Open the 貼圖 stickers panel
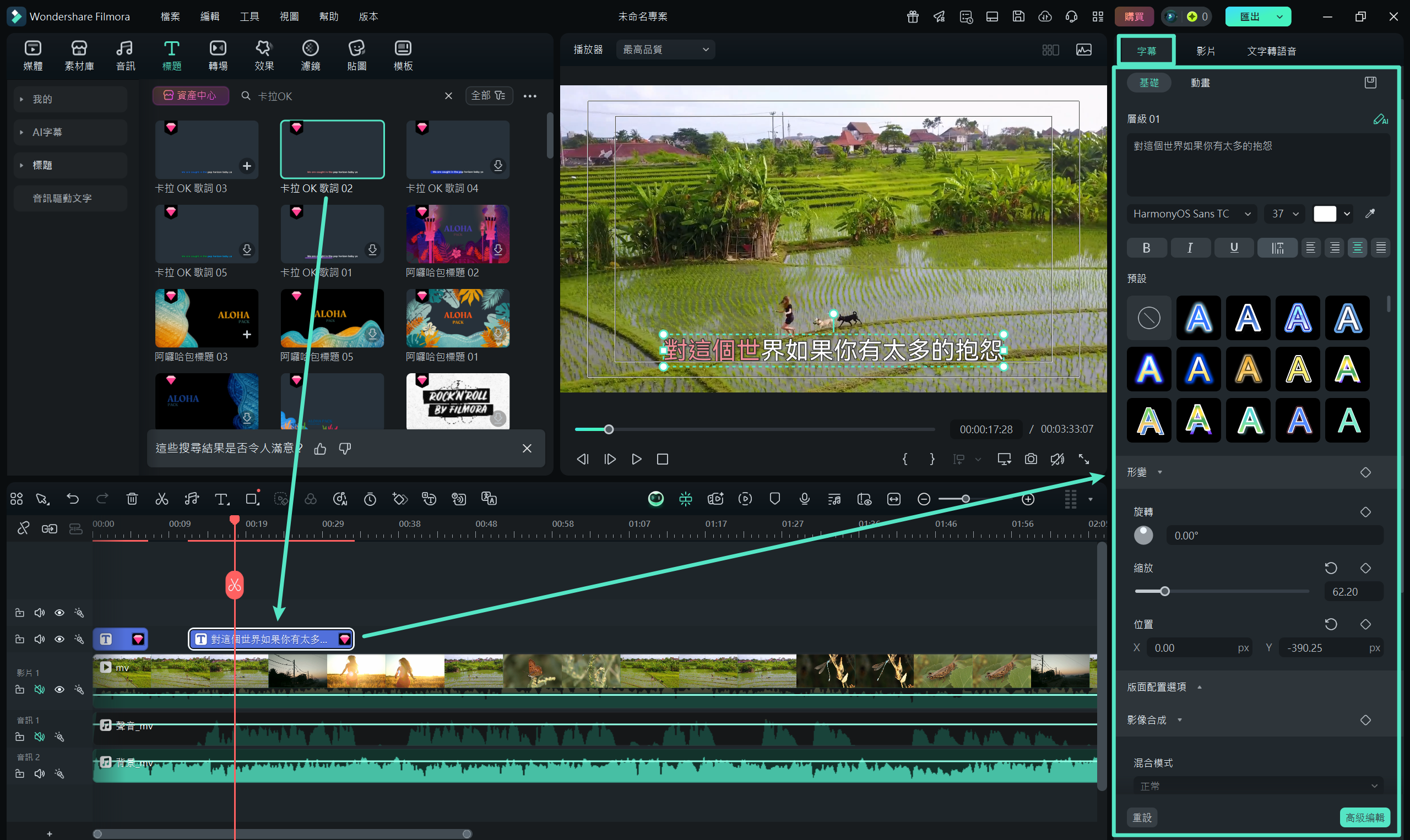 point(357,56)
